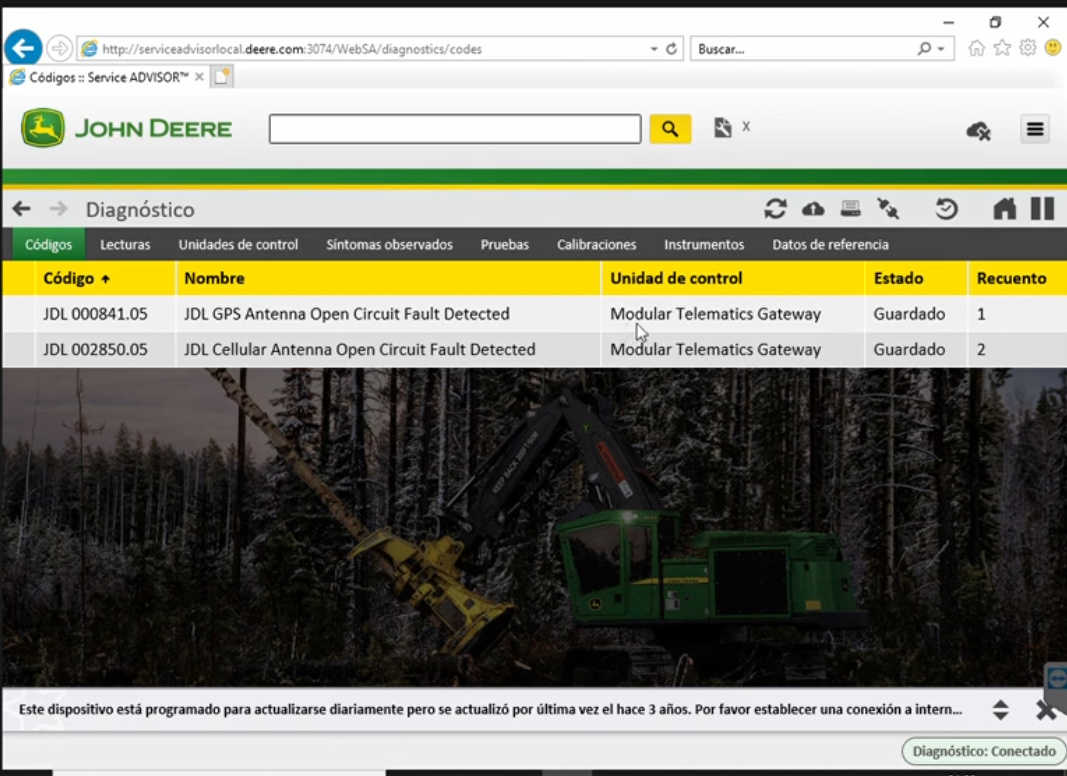Image resolution: width=1067 pixels, height=776 pixels.
Task: Upload data using the cloud upload icon
Action: point(814,208)
